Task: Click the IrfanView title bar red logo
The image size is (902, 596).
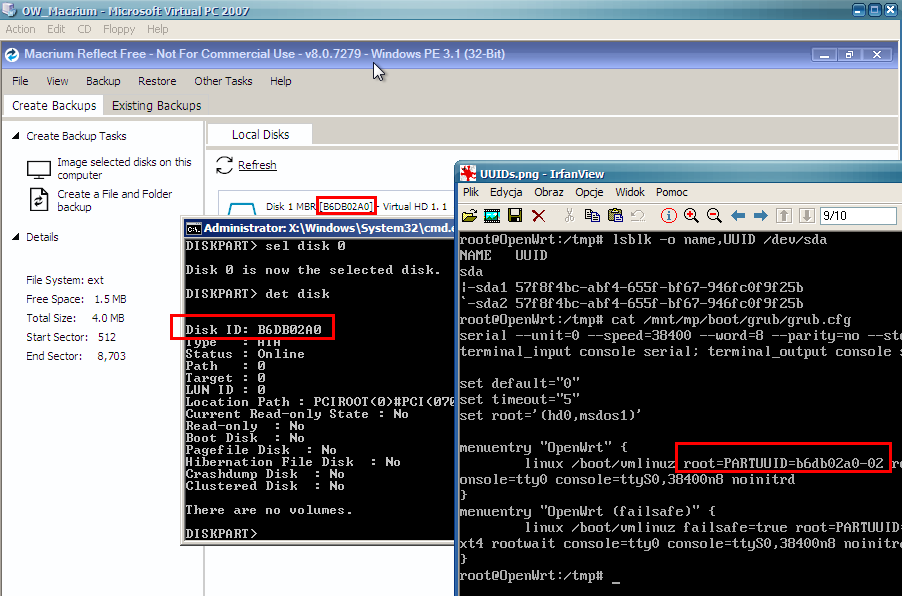Action: click(468, 174)
